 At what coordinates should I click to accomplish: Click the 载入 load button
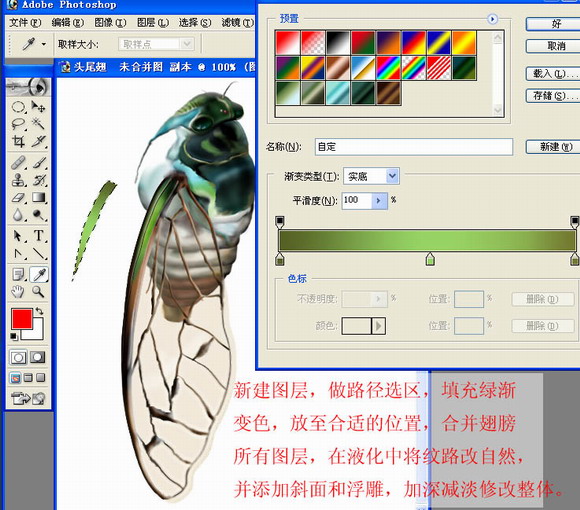(553, 74)
